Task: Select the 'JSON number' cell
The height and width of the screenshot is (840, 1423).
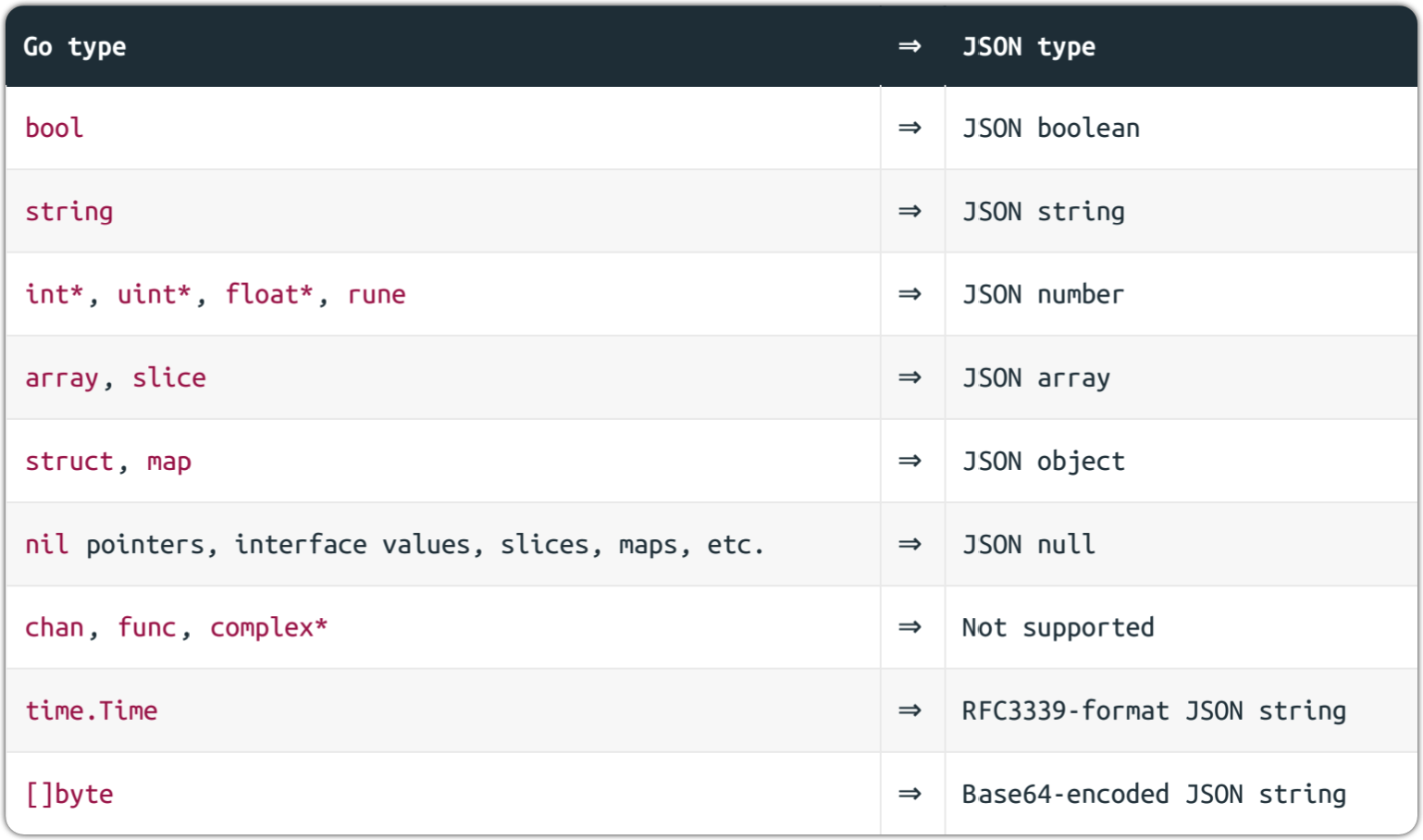Action: click(1181, 294)
